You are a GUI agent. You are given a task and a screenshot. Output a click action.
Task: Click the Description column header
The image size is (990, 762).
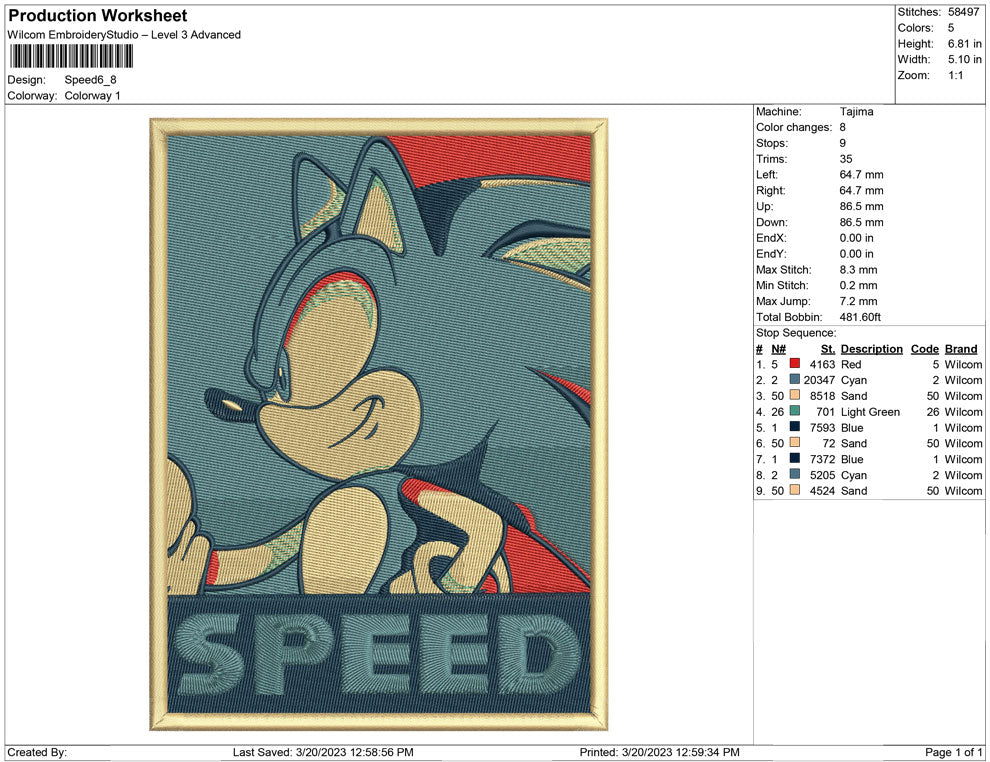click(871, 348)
